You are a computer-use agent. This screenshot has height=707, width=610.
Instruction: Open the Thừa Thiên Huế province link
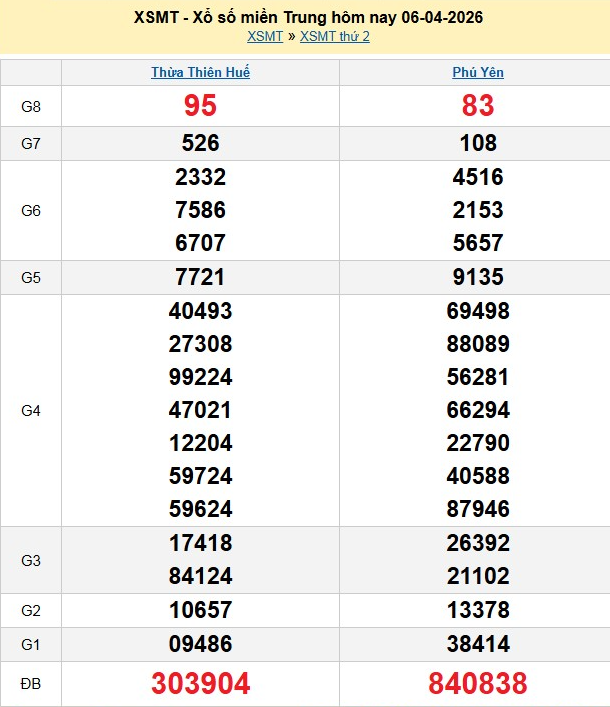[200, 73]
